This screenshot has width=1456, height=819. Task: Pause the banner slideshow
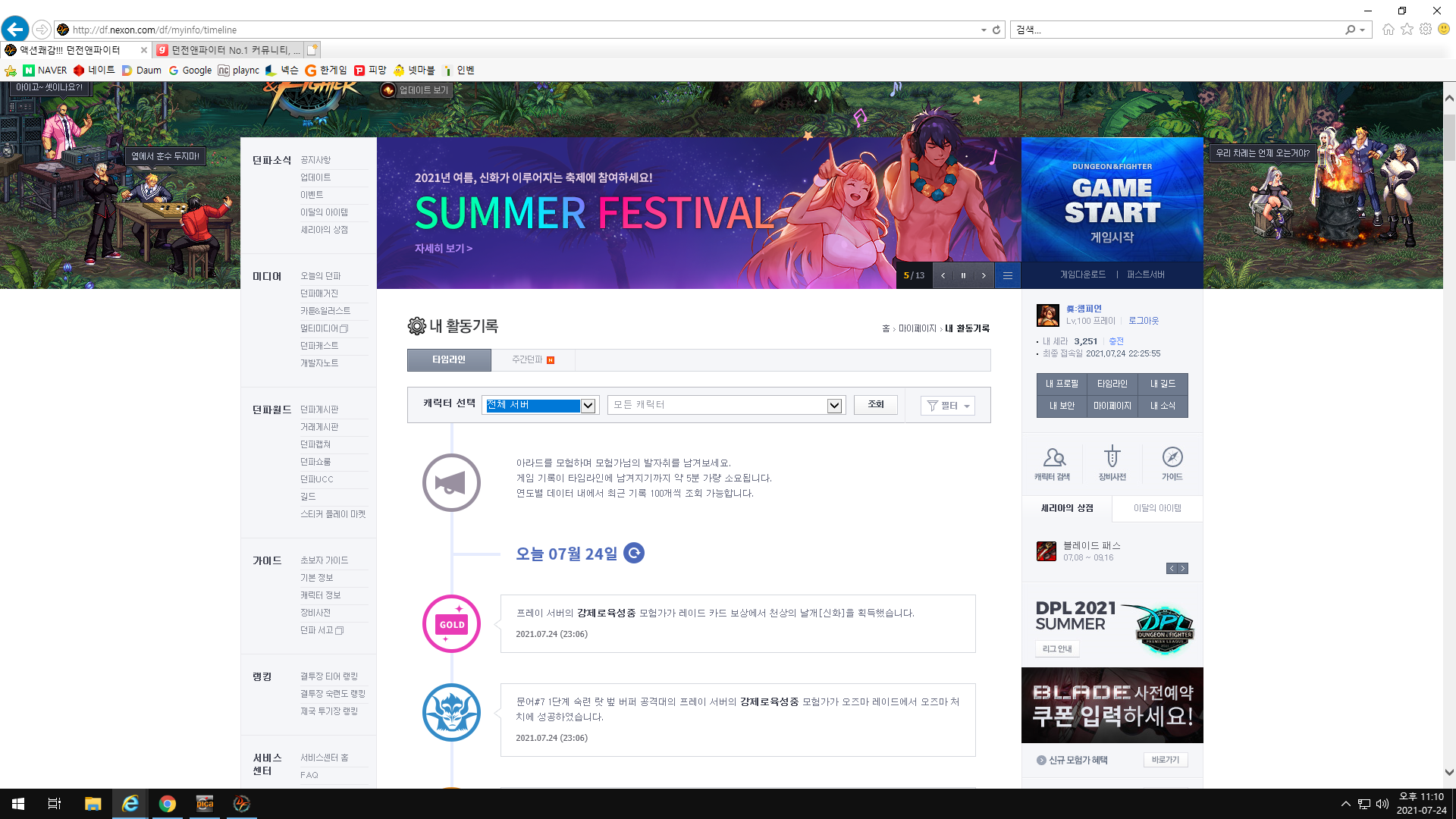click(963, 275)
